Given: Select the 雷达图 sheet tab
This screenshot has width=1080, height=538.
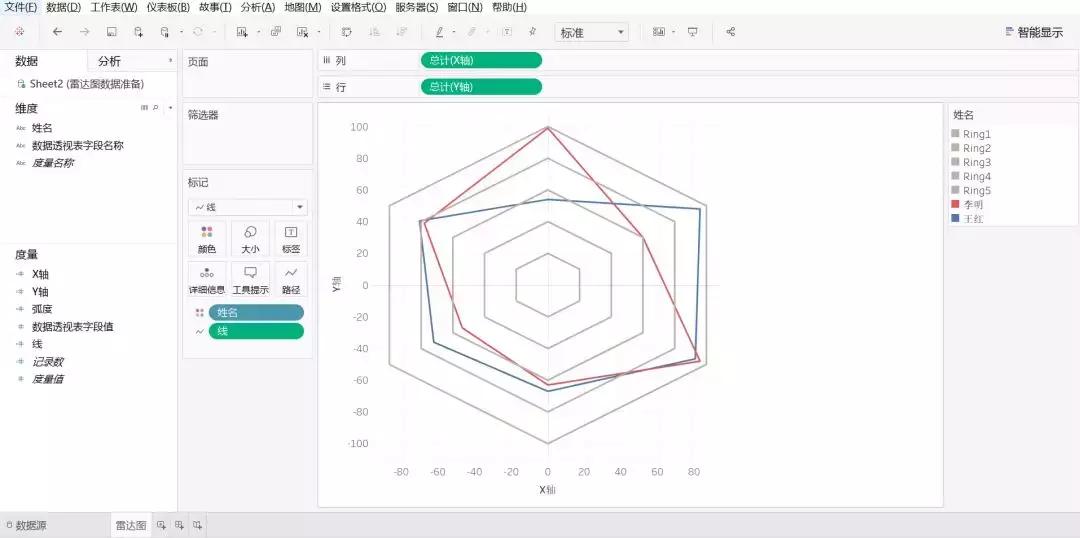Looking at the screenshot, I should tap(131, 526).
